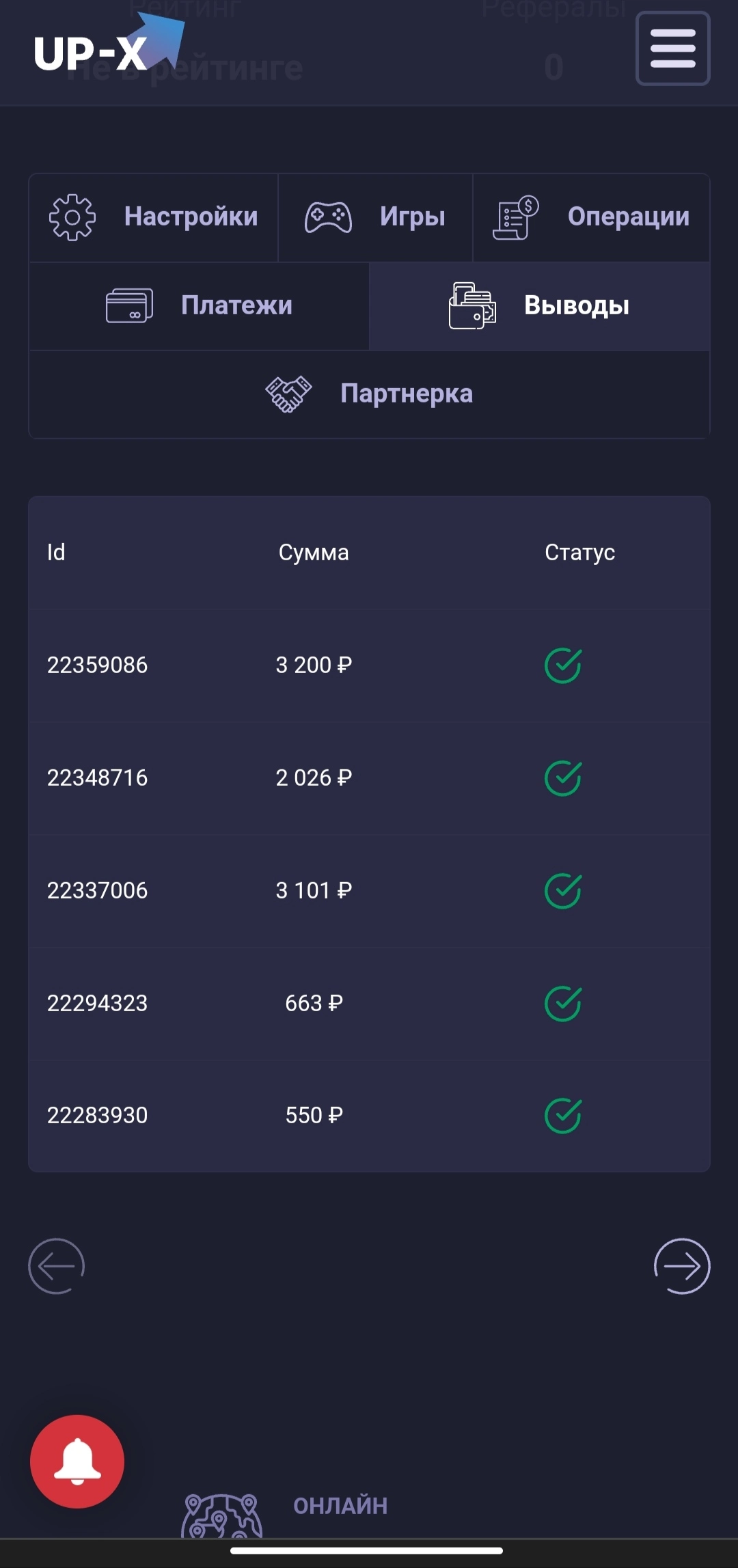Tap the red notification bell button

(77, 1461)
